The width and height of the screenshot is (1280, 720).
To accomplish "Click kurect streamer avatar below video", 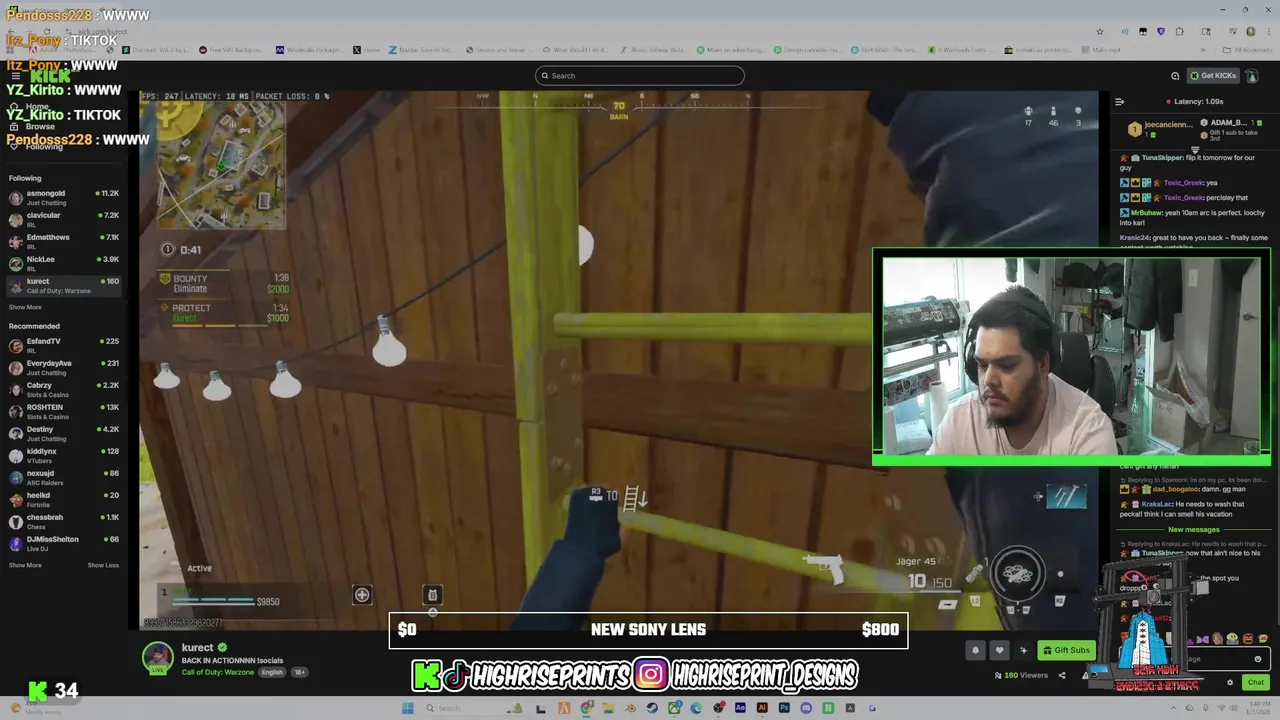I will tap(158, 658).
